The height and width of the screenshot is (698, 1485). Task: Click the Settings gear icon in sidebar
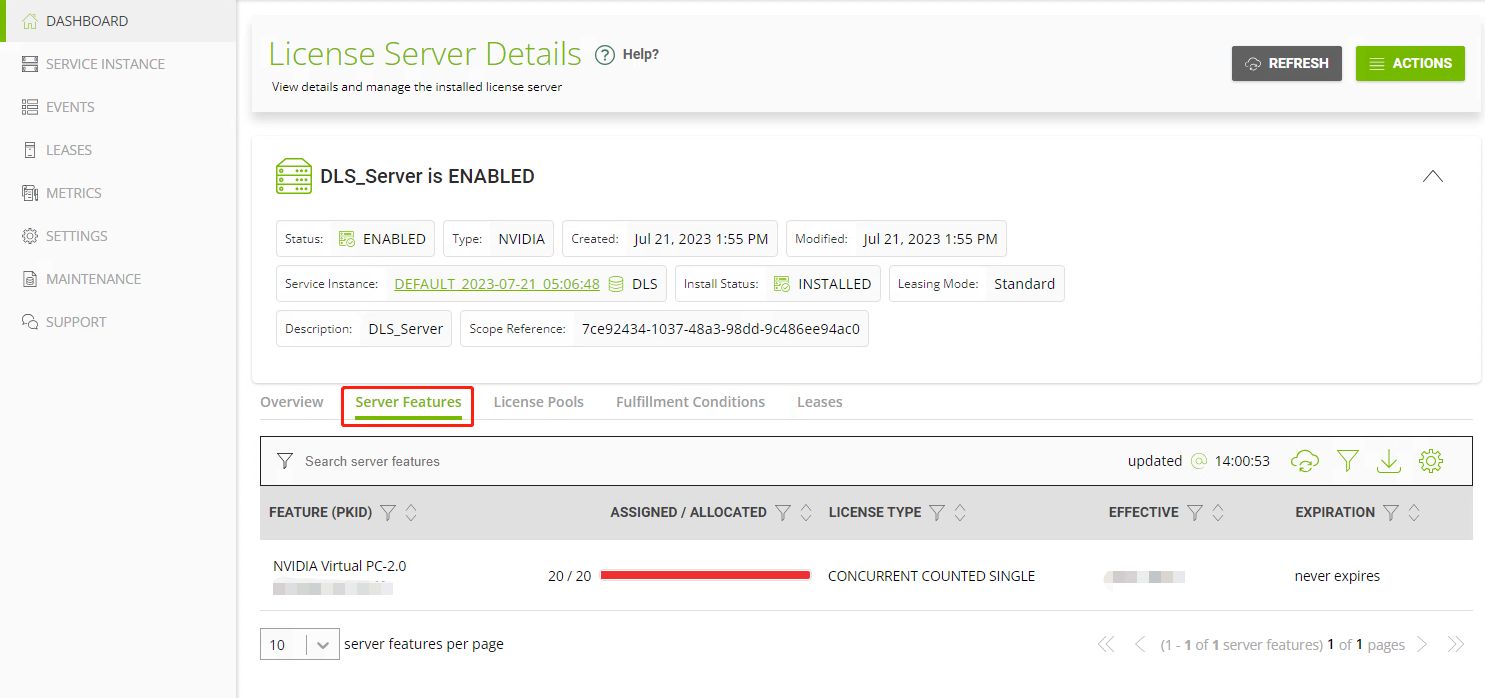[x=29, y=236]
